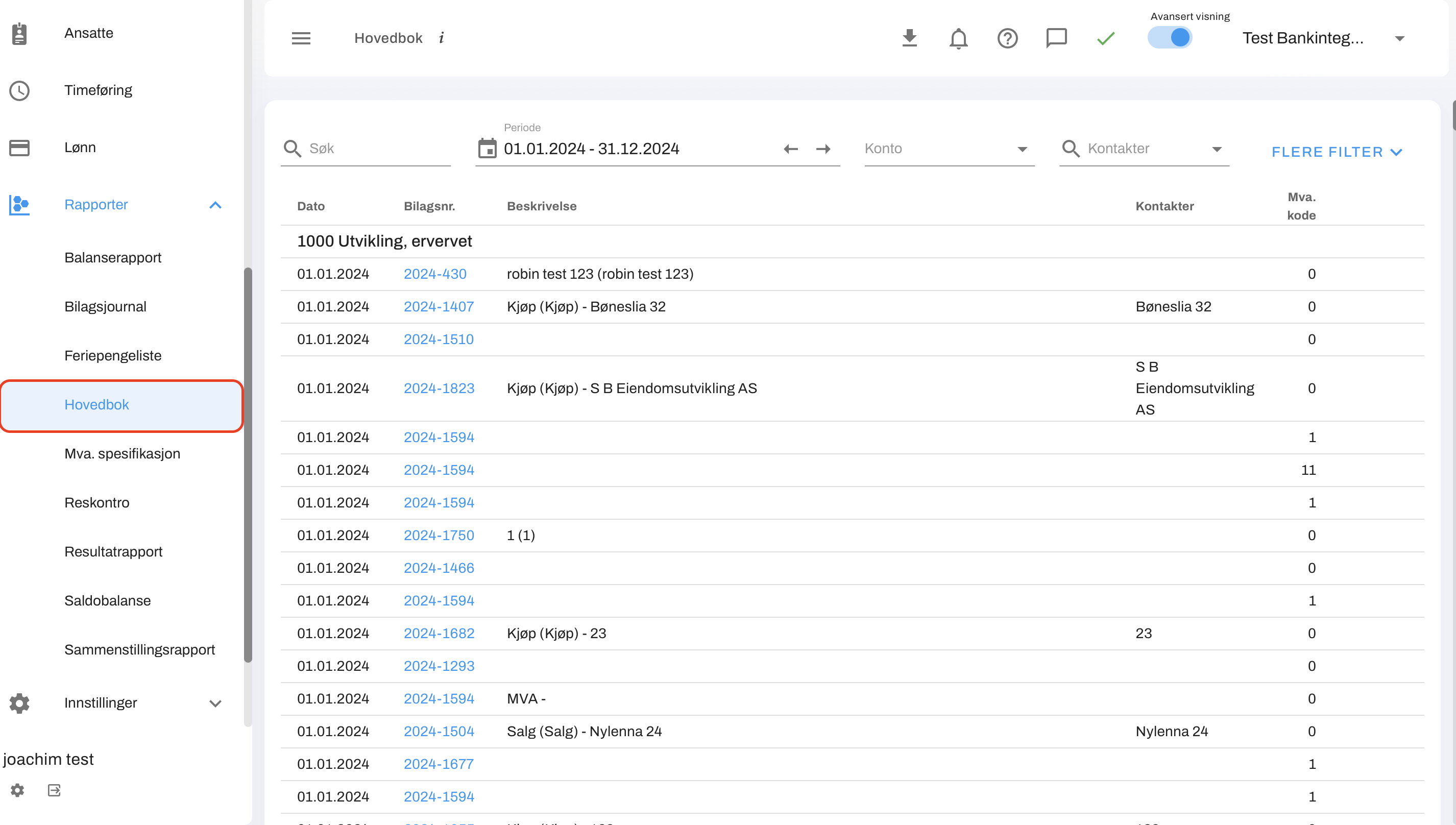Click the download icon in header
The height and width of the screenshot is (825, 1456).
(909, 38)
